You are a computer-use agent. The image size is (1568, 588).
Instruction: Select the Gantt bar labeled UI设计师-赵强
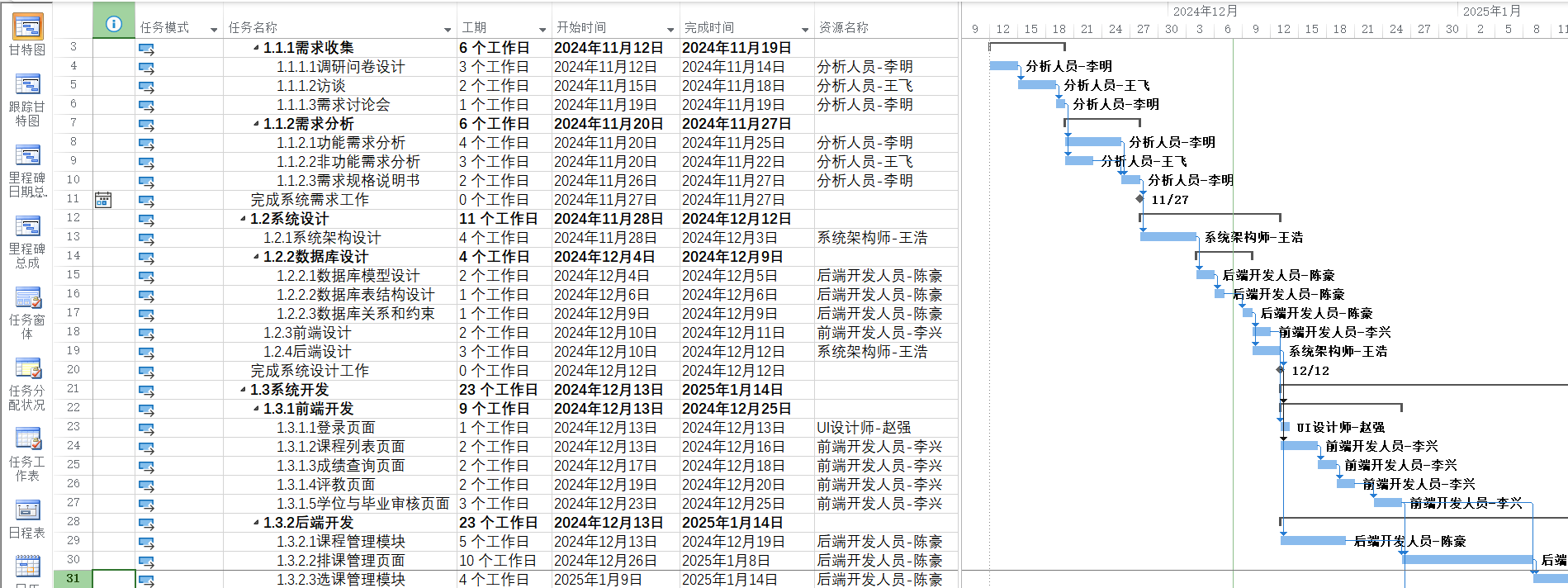pyautogui.click(x=1285, y=427)
